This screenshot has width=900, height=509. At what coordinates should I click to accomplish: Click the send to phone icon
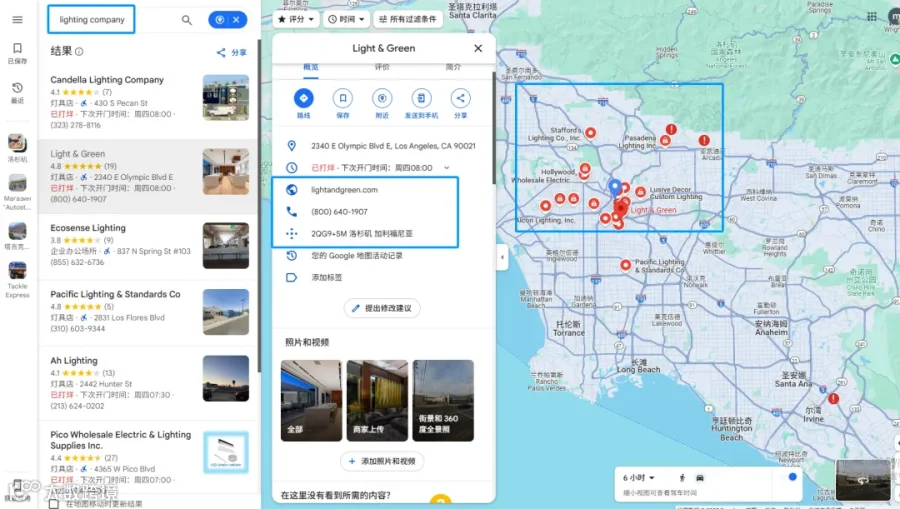[x=421, y=98]
